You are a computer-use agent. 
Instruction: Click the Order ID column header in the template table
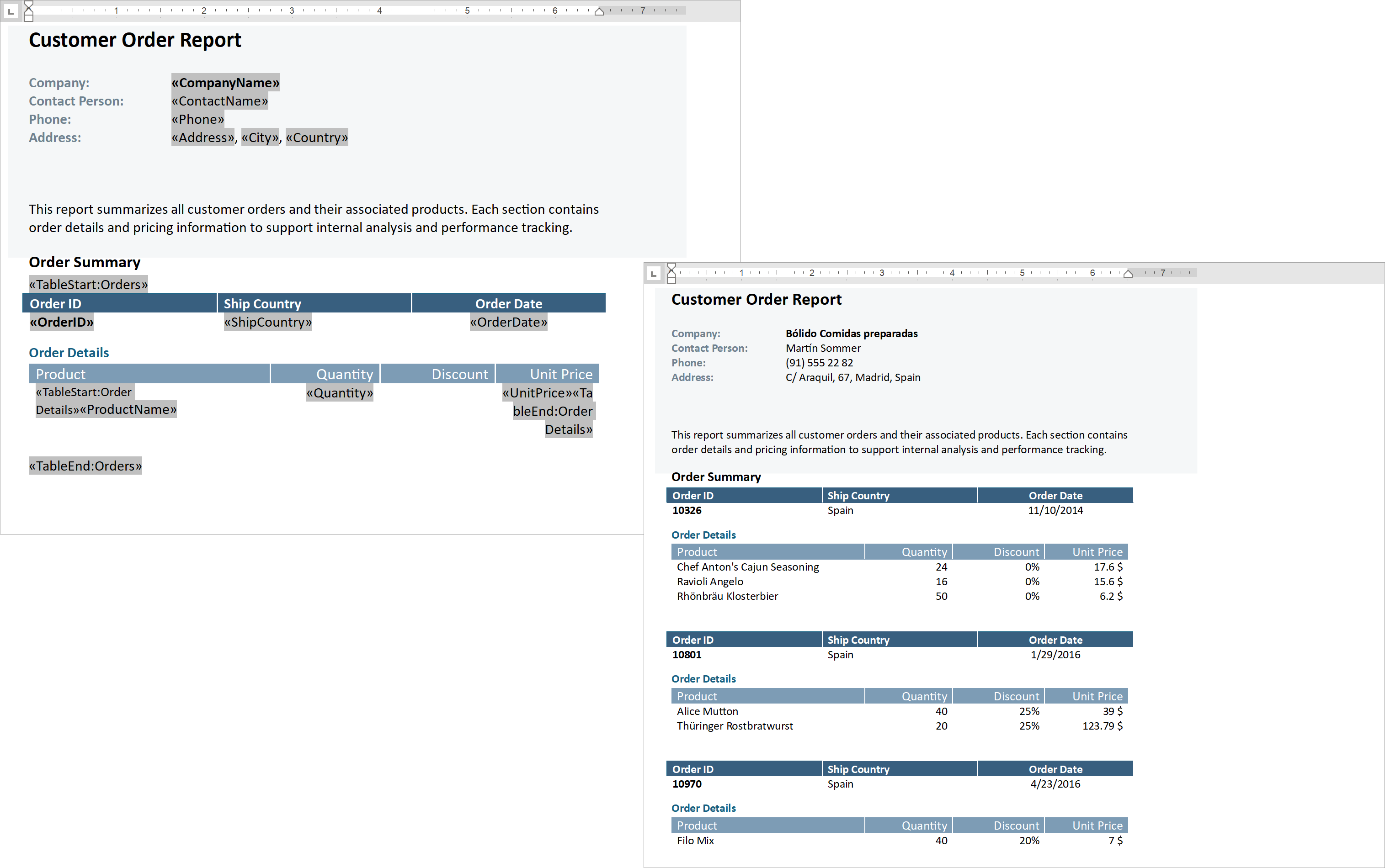[x=56, y=303]
